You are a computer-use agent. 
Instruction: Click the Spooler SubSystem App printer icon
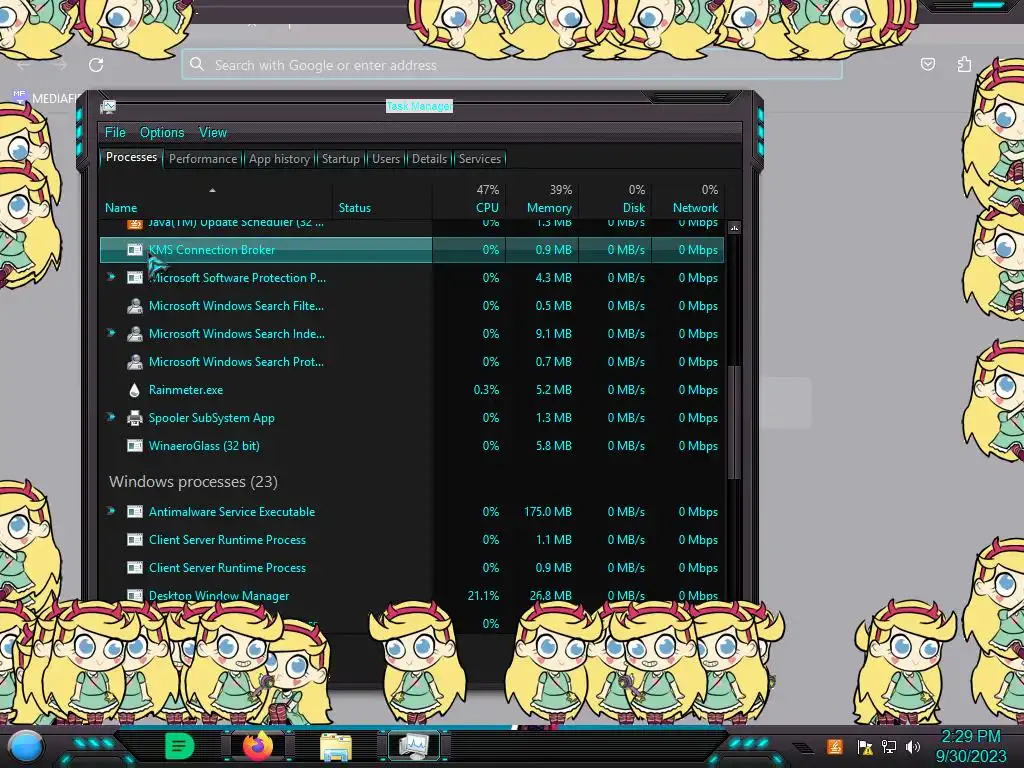click(135, 418)
